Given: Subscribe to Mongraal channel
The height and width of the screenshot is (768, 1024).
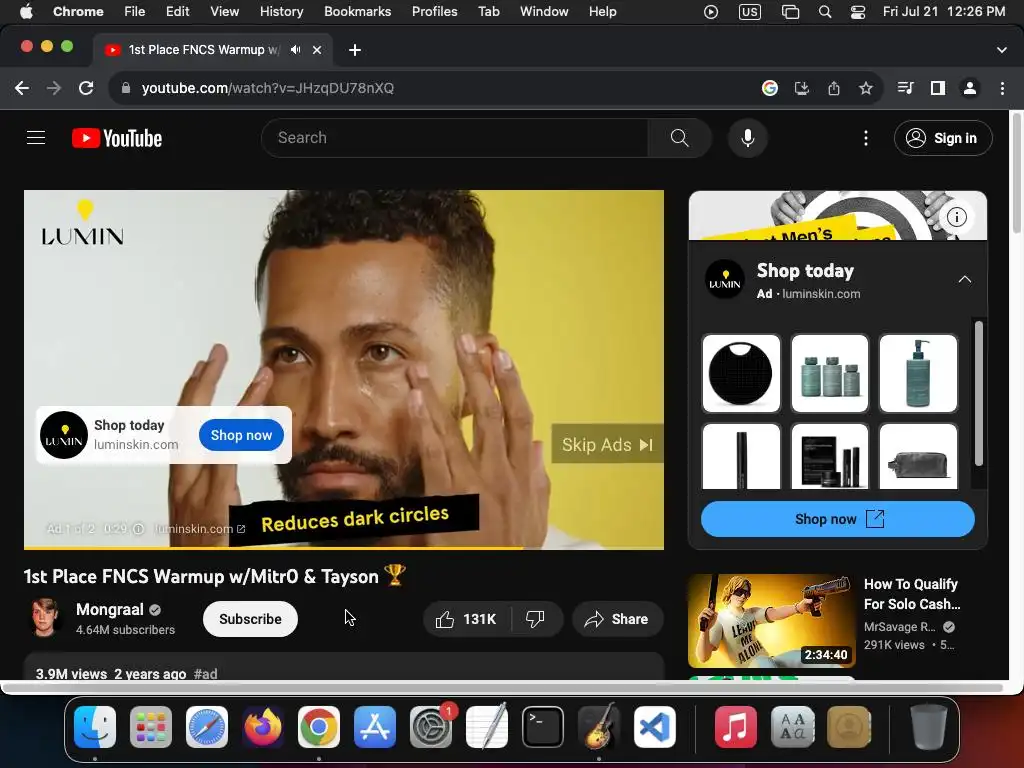Looking at the screenshot, I should pos(250,619).
